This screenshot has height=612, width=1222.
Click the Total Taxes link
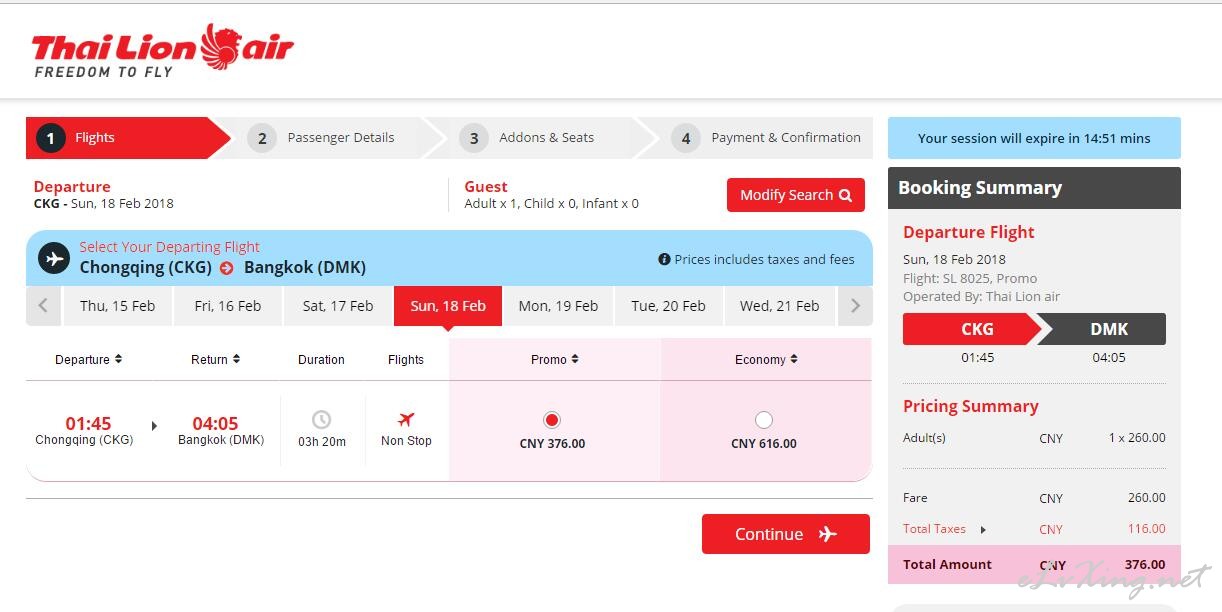pyautogui.click(x=934, y=529)
